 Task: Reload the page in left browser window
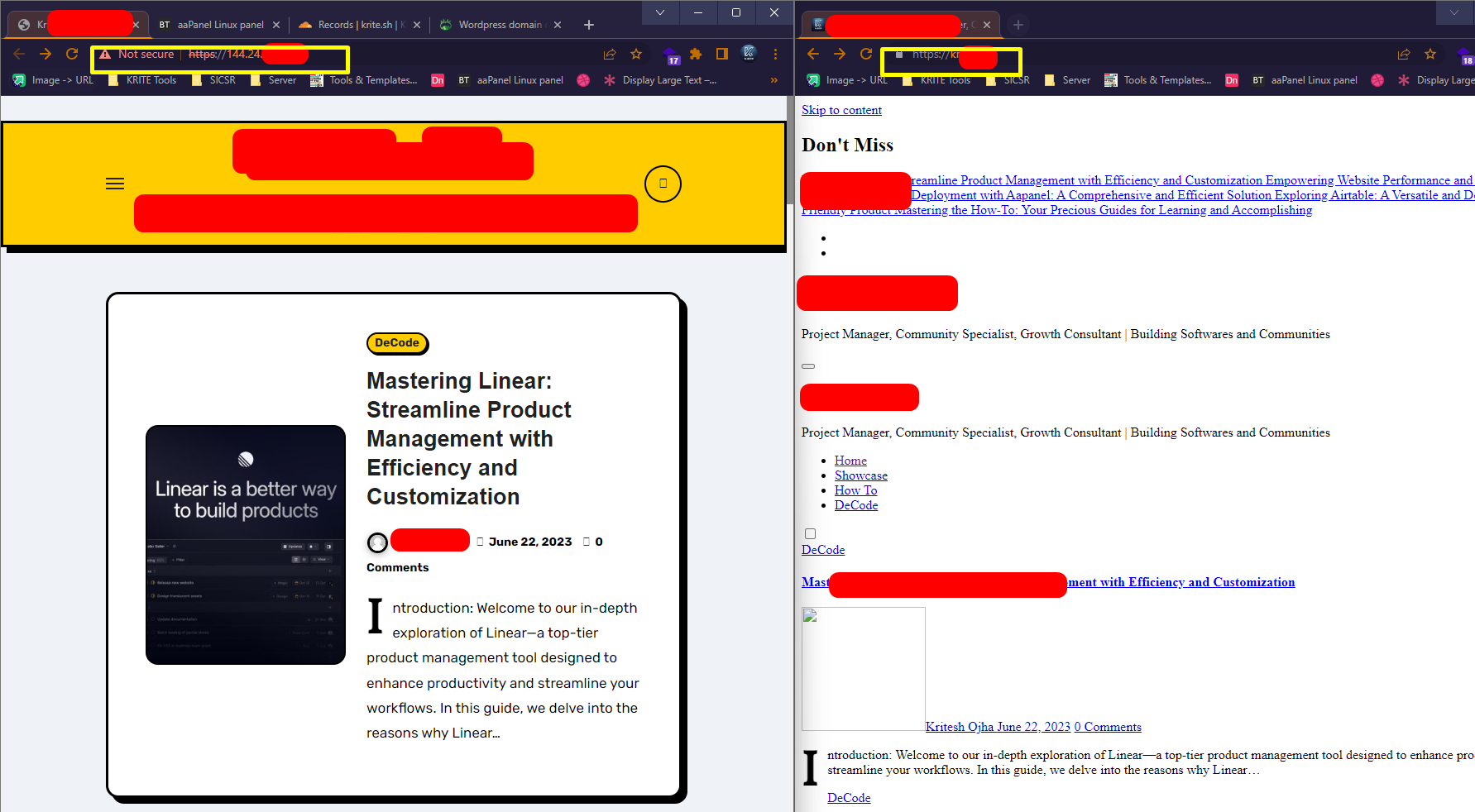coord(72,54)
